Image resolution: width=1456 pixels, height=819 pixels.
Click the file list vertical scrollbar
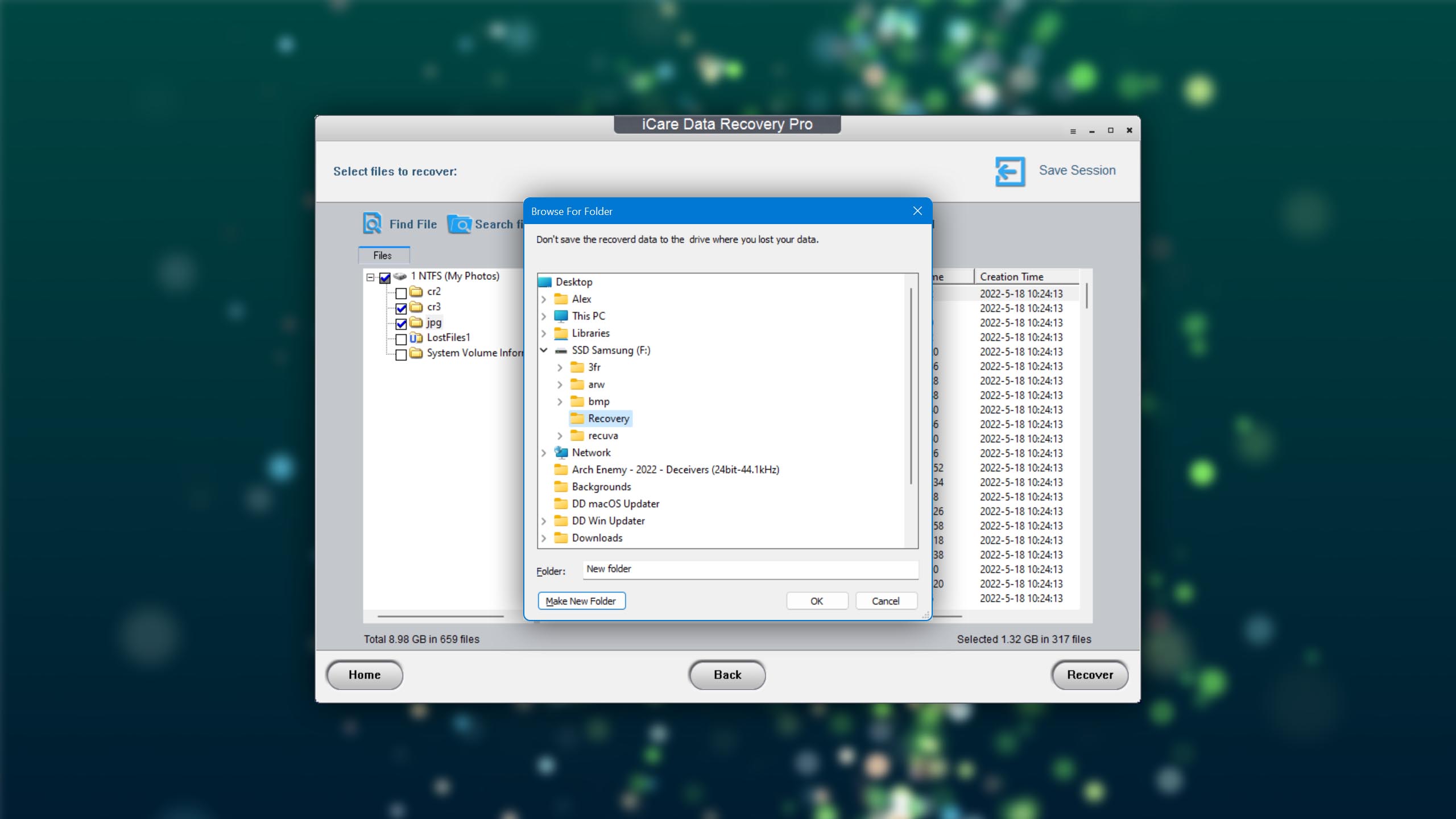click(x=1087, y=296)
